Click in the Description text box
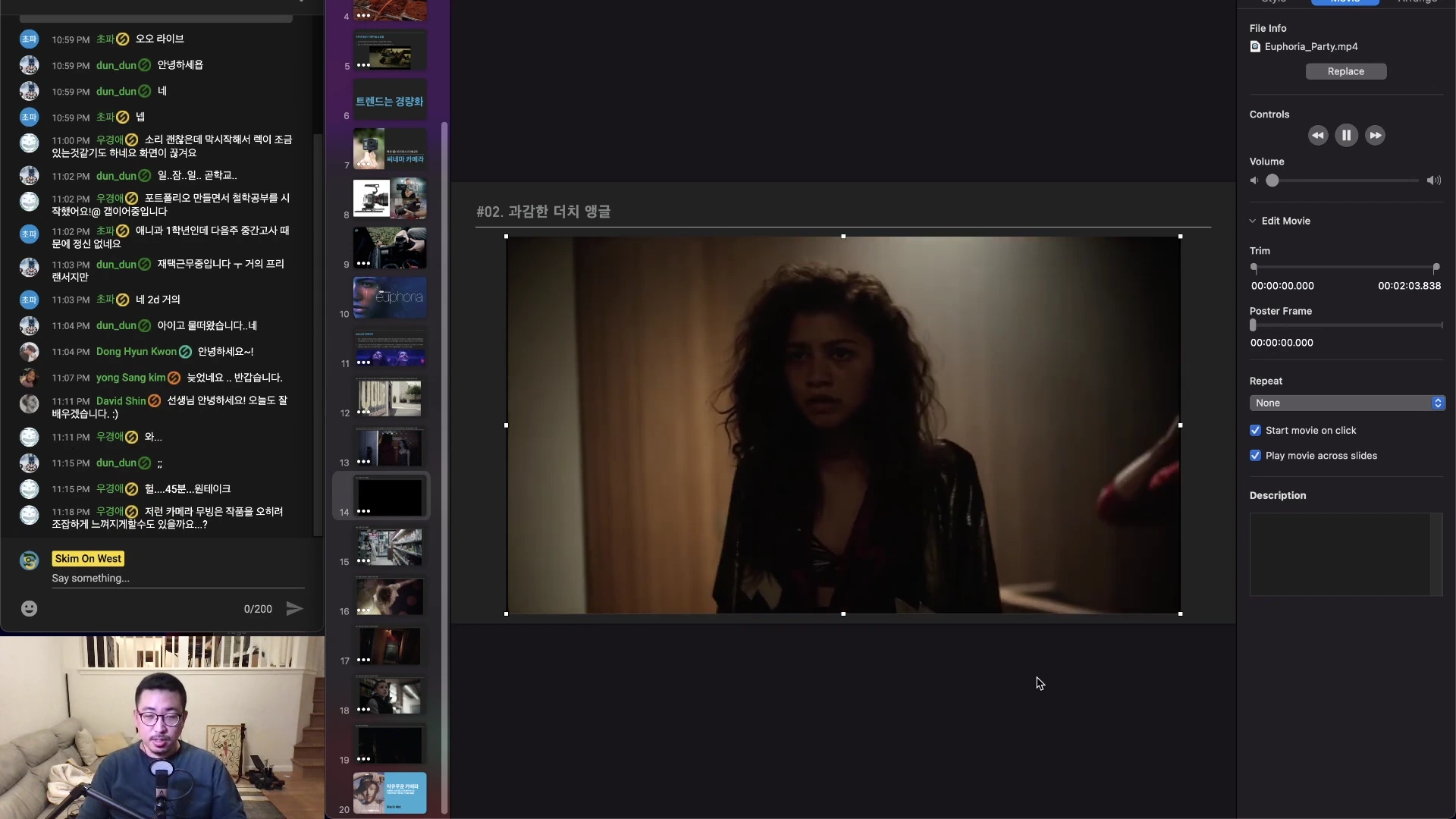Screen dimensions: 1456x819 [x=1346, y=554]
